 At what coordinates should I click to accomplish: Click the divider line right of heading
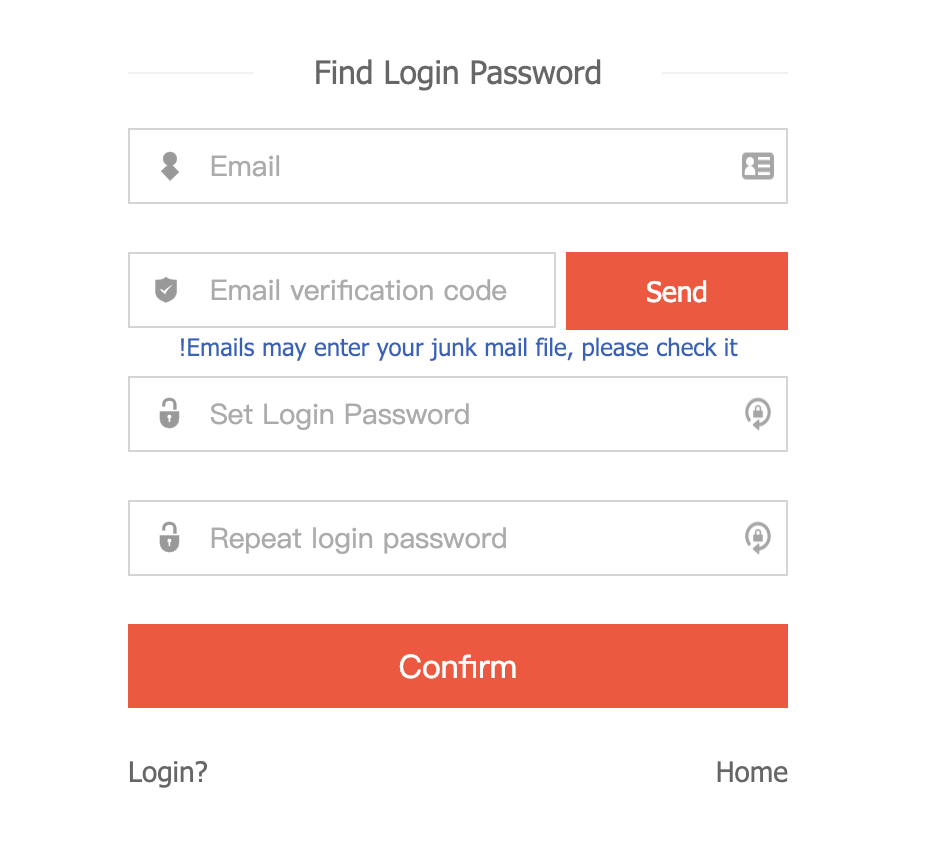724,73
